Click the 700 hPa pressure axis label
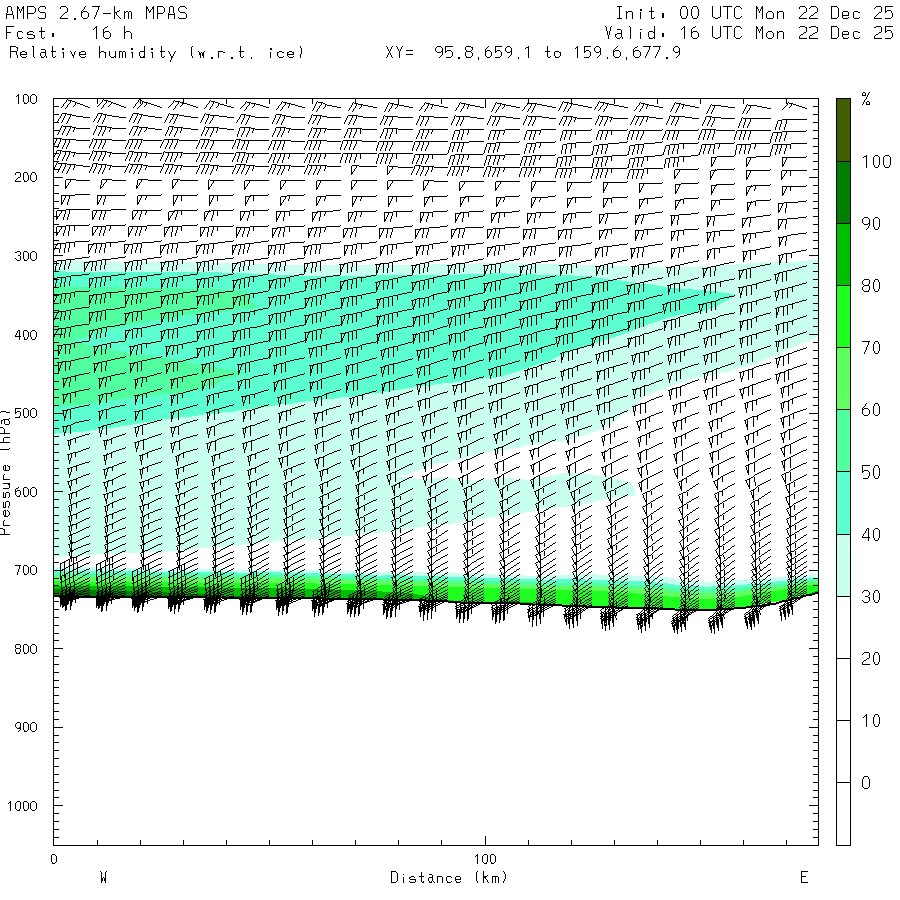 tap(26, 571)
